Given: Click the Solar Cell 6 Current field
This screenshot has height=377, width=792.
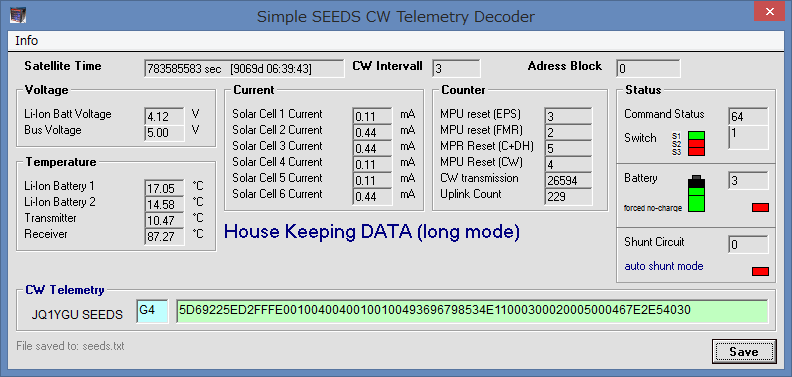Looking at the screenshot, I should (x=373, y=196).
